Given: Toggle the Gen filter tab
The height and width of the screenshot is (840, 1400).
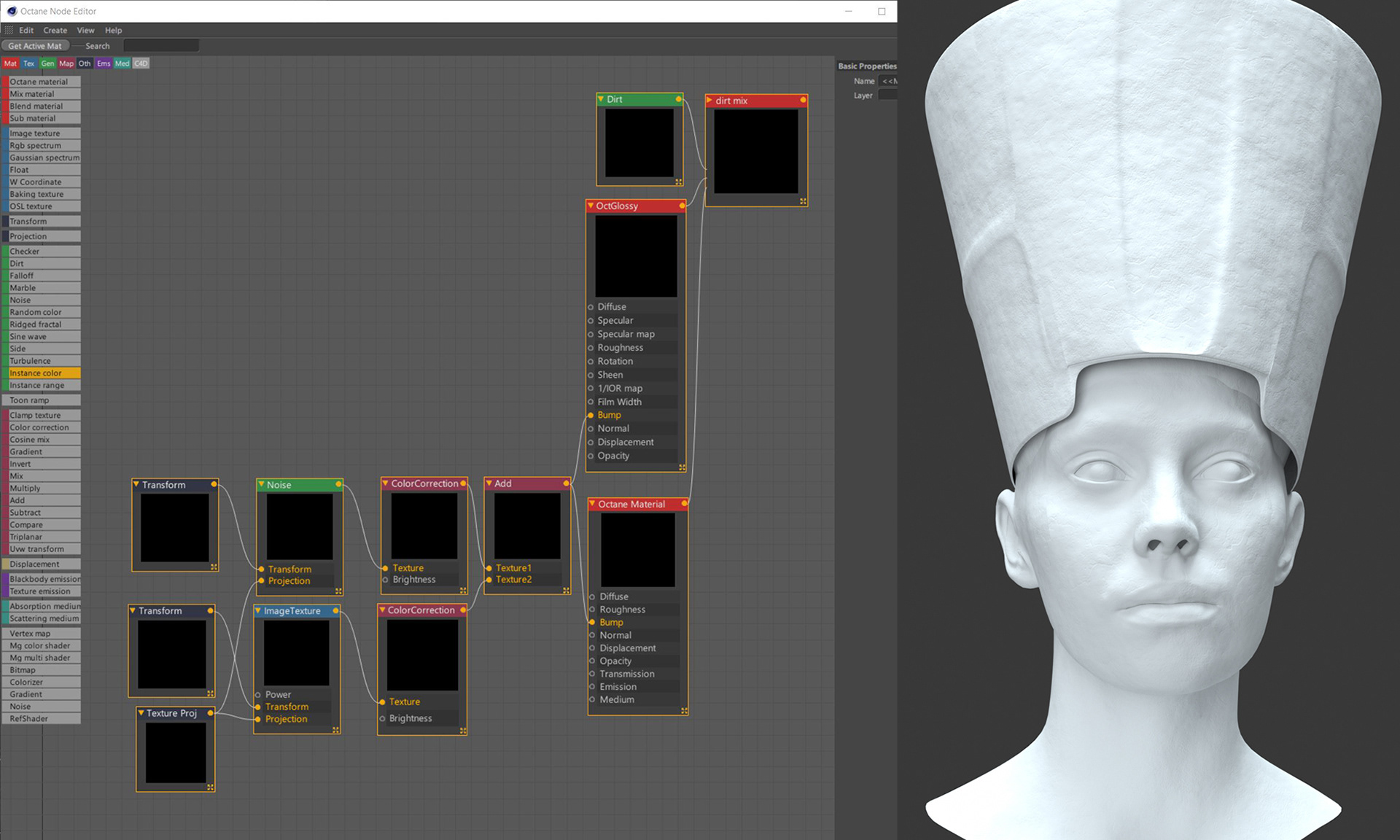Looking at the screenshot, I should tap(47, 63).
